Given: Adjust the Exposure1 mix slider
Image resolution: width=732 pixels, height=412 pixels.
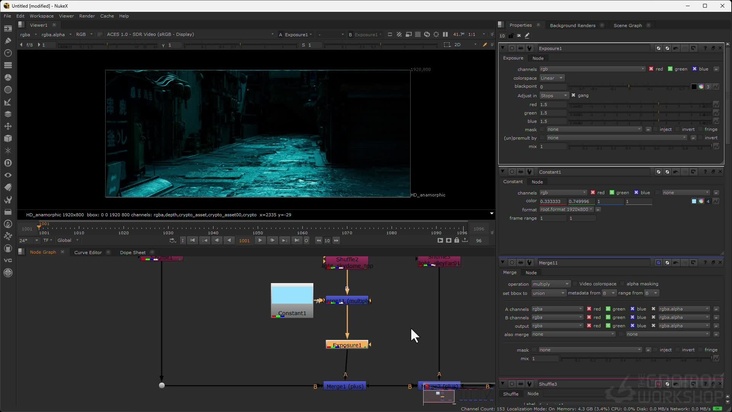Looking at the screenshot, I should (x=639, y=147).
